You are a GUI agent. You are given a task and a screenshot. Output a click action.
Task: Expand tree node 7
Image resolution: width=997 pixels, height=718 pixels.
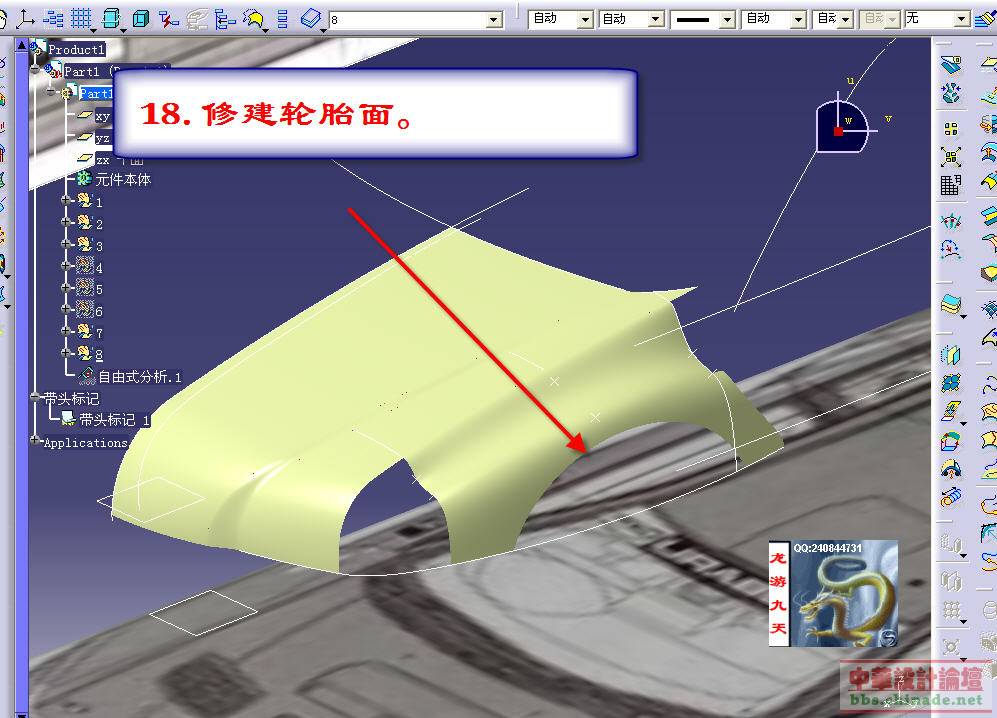[67, 332]
